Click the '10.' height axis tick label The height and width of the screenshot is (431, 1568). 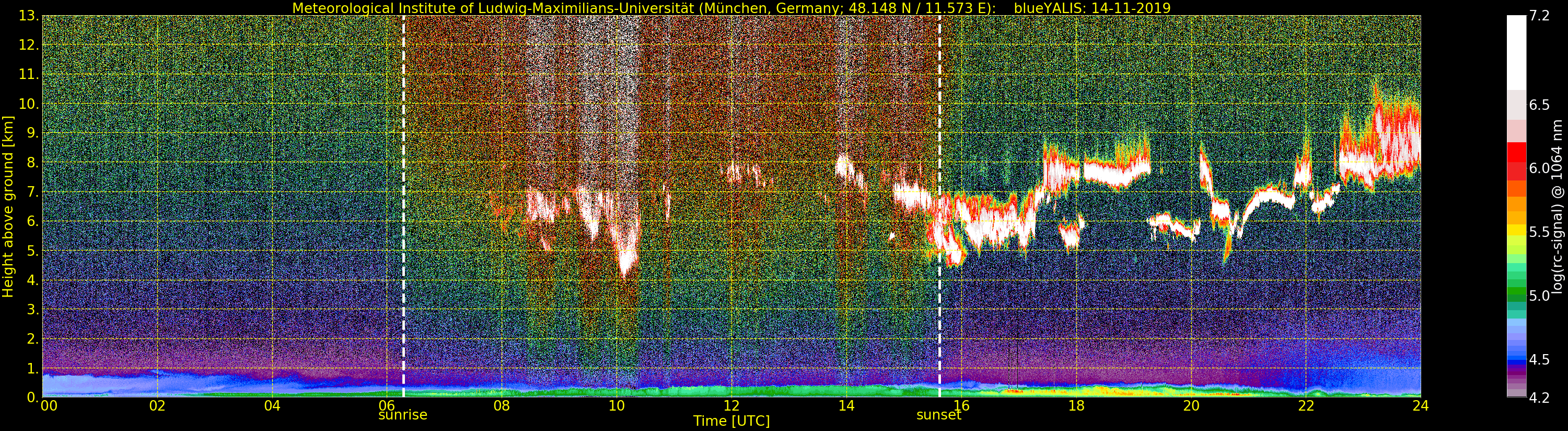point(29,104)
